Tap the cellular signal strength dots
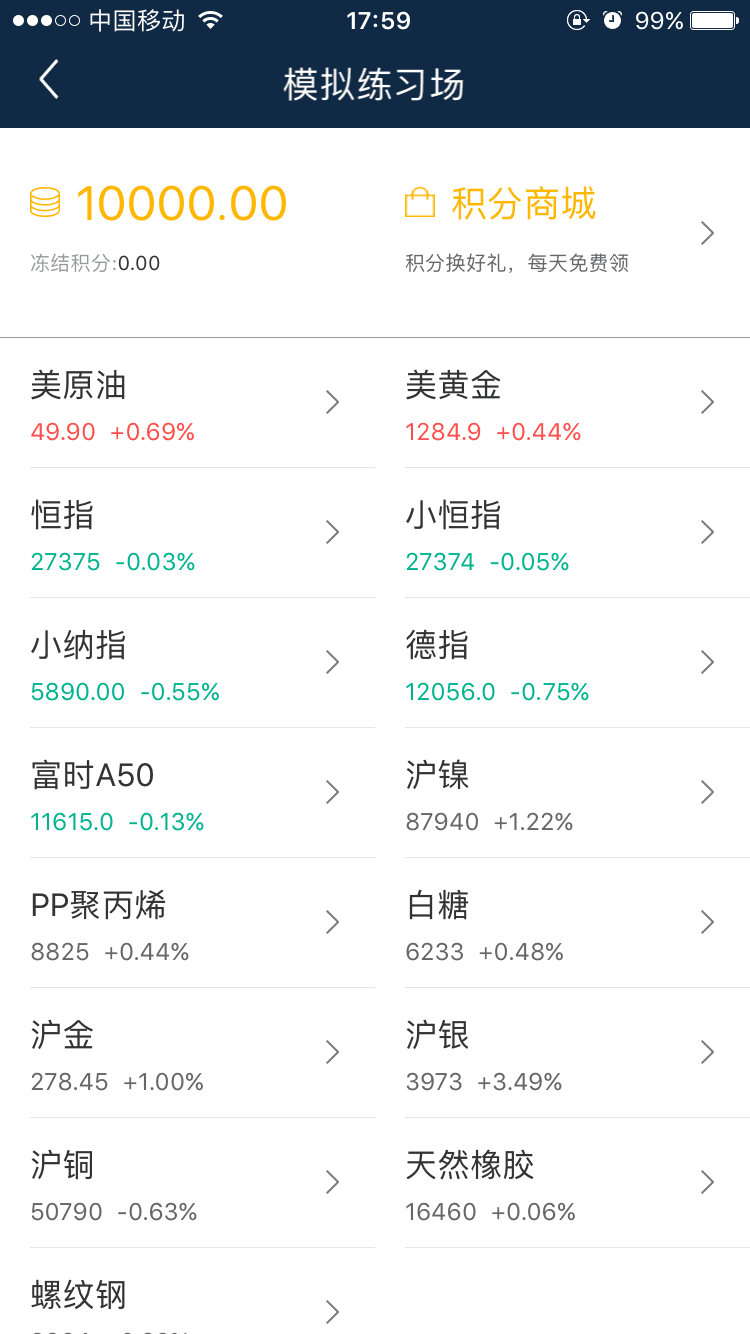Viewport: 750px width, 1334px height. [46, 20]
